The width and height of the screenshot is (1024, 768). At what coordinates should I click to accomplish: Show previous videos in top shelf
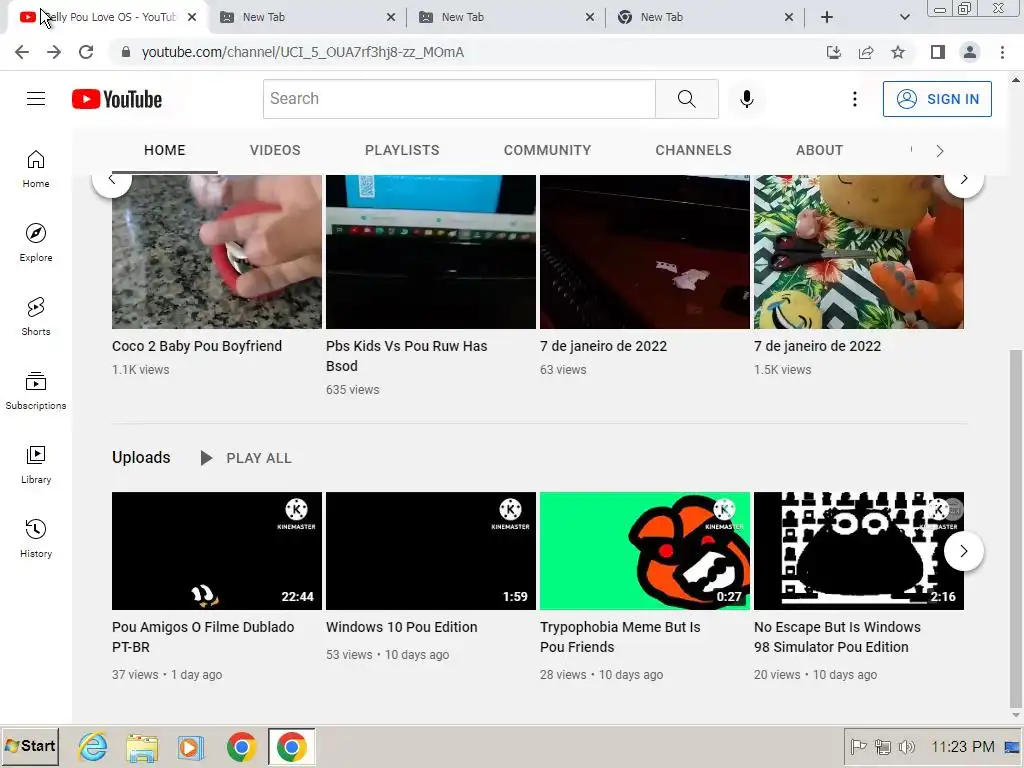pyautogui.click(x=112, y=179)
